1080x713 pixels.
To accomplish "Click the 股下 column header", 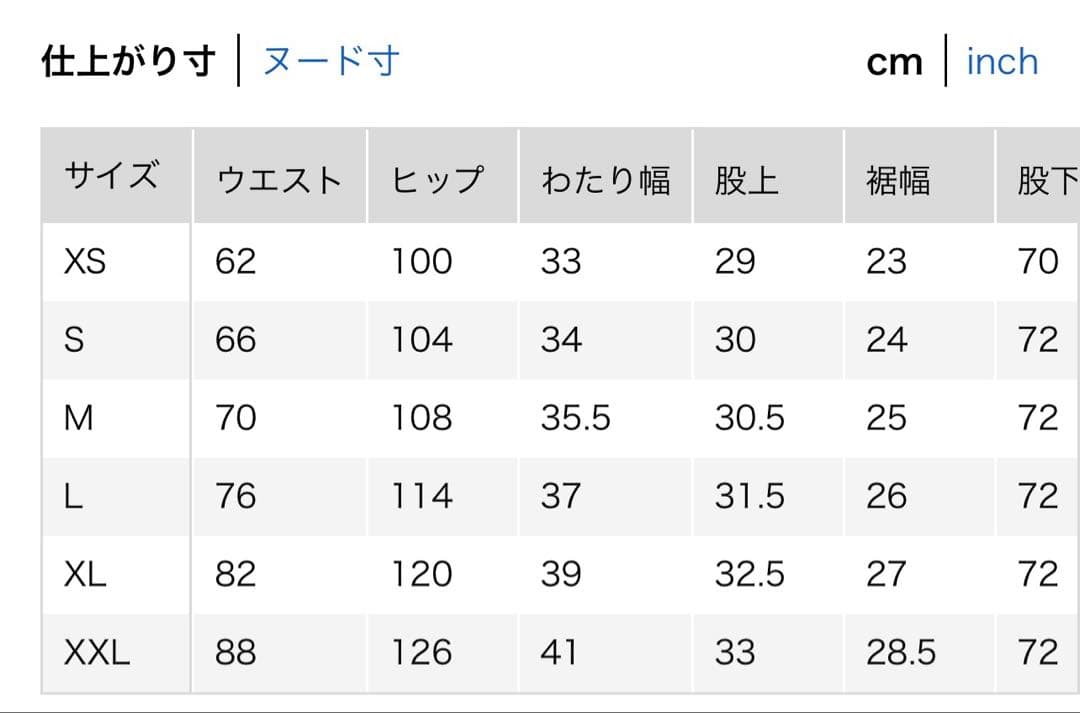I will tap(1046, 180).
